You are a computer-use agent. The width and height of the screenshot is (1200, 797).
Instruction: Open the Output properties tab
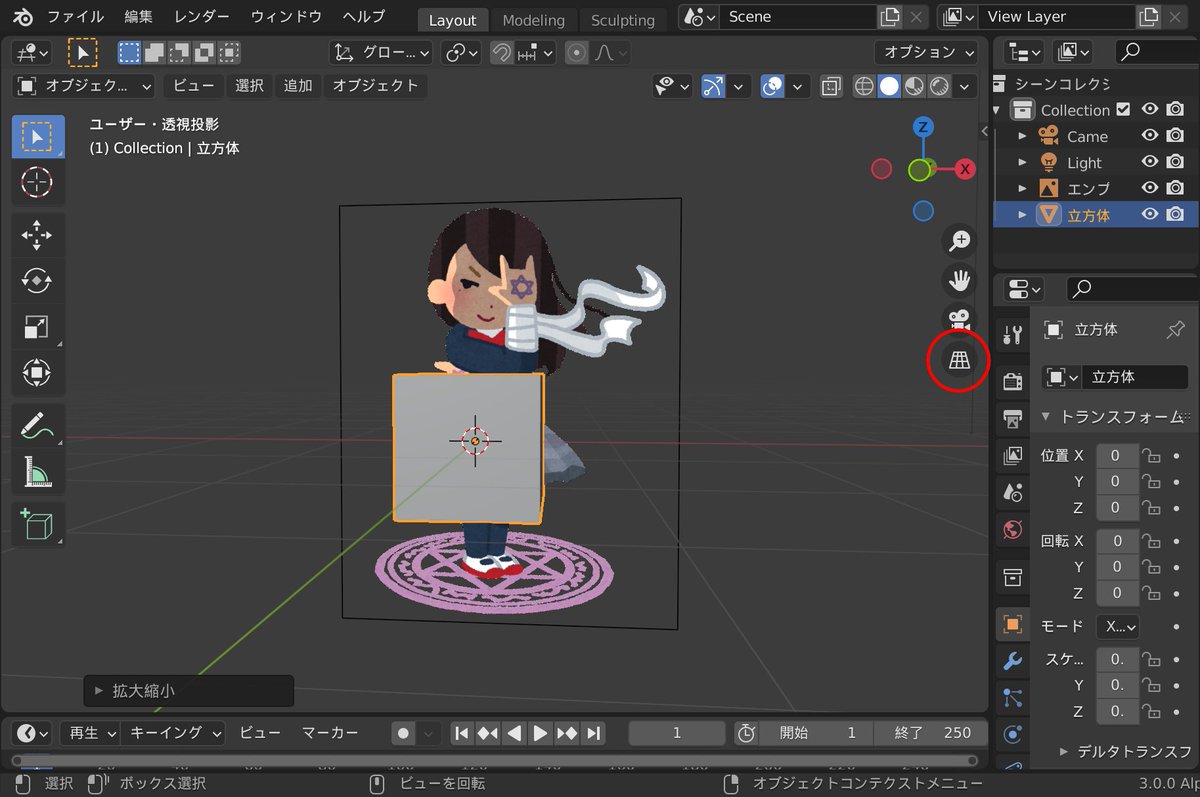coord(1013,418)
